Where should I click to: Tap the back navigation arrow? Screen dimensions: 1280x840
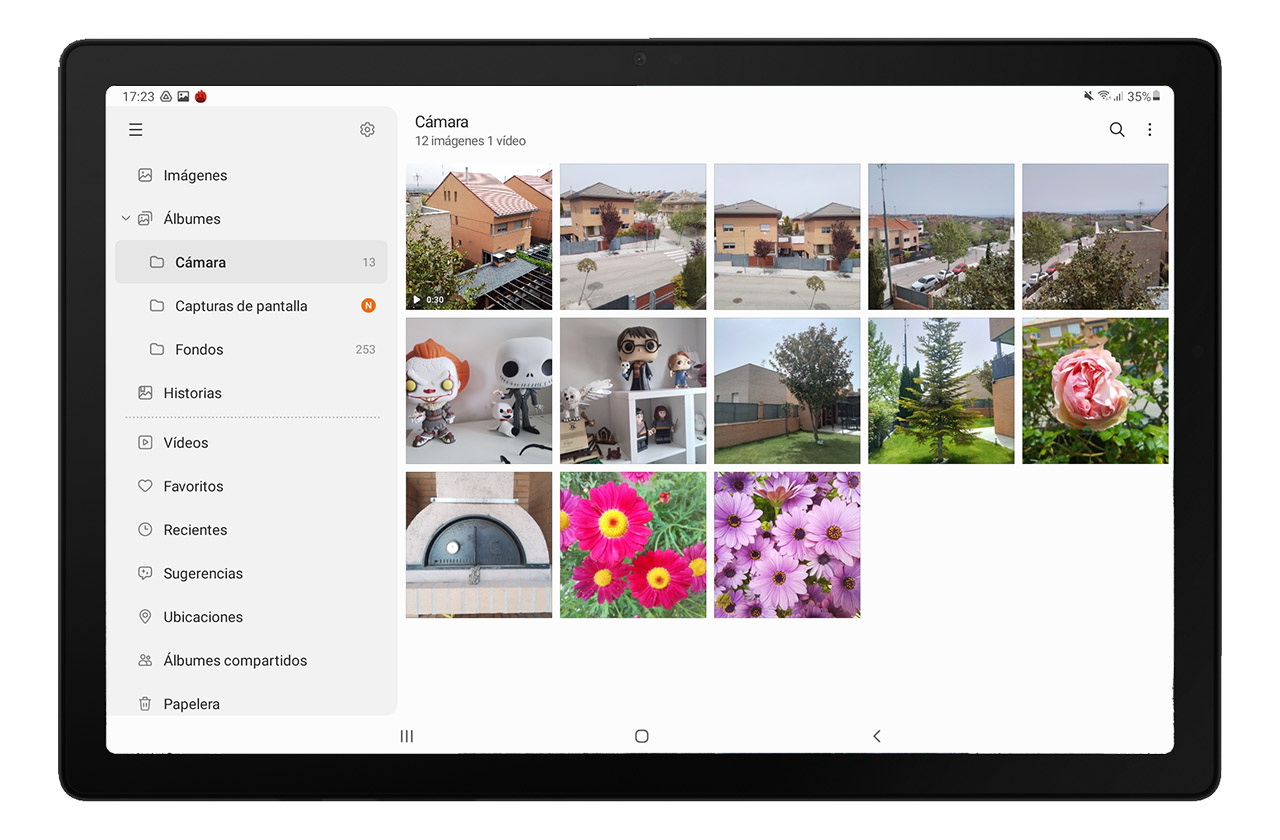pyautogui.click(x=877, y=736)
